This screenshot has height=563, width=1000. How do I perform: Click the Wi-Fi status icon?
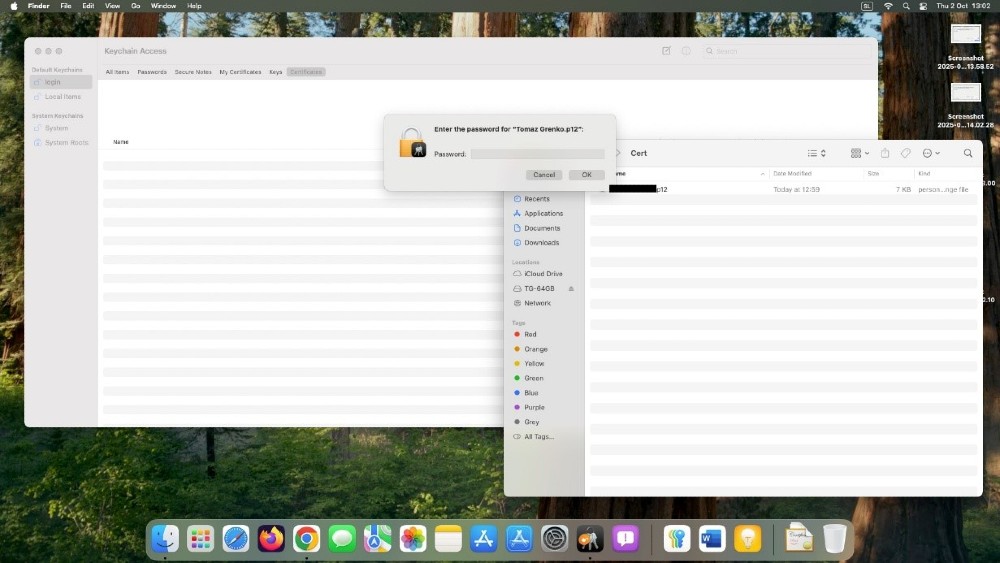888,6
